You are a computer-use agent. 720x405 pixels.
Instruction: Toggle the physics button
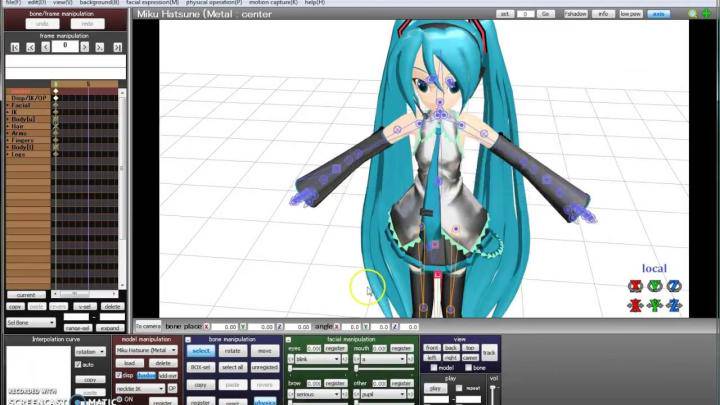click(x=265, y=401)
